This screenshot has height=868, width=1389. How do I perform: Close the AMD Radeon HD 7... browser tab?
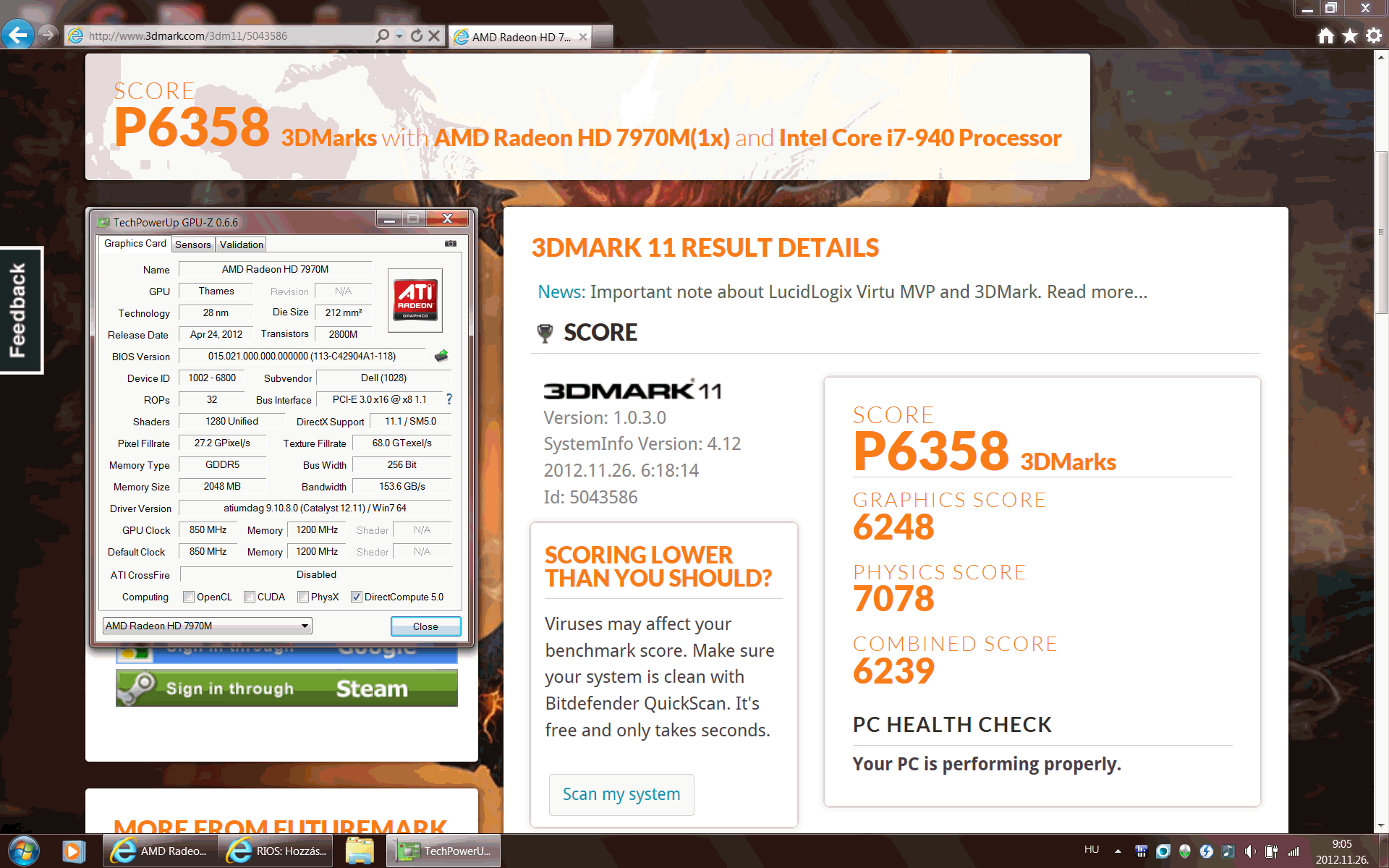point(583,37)
